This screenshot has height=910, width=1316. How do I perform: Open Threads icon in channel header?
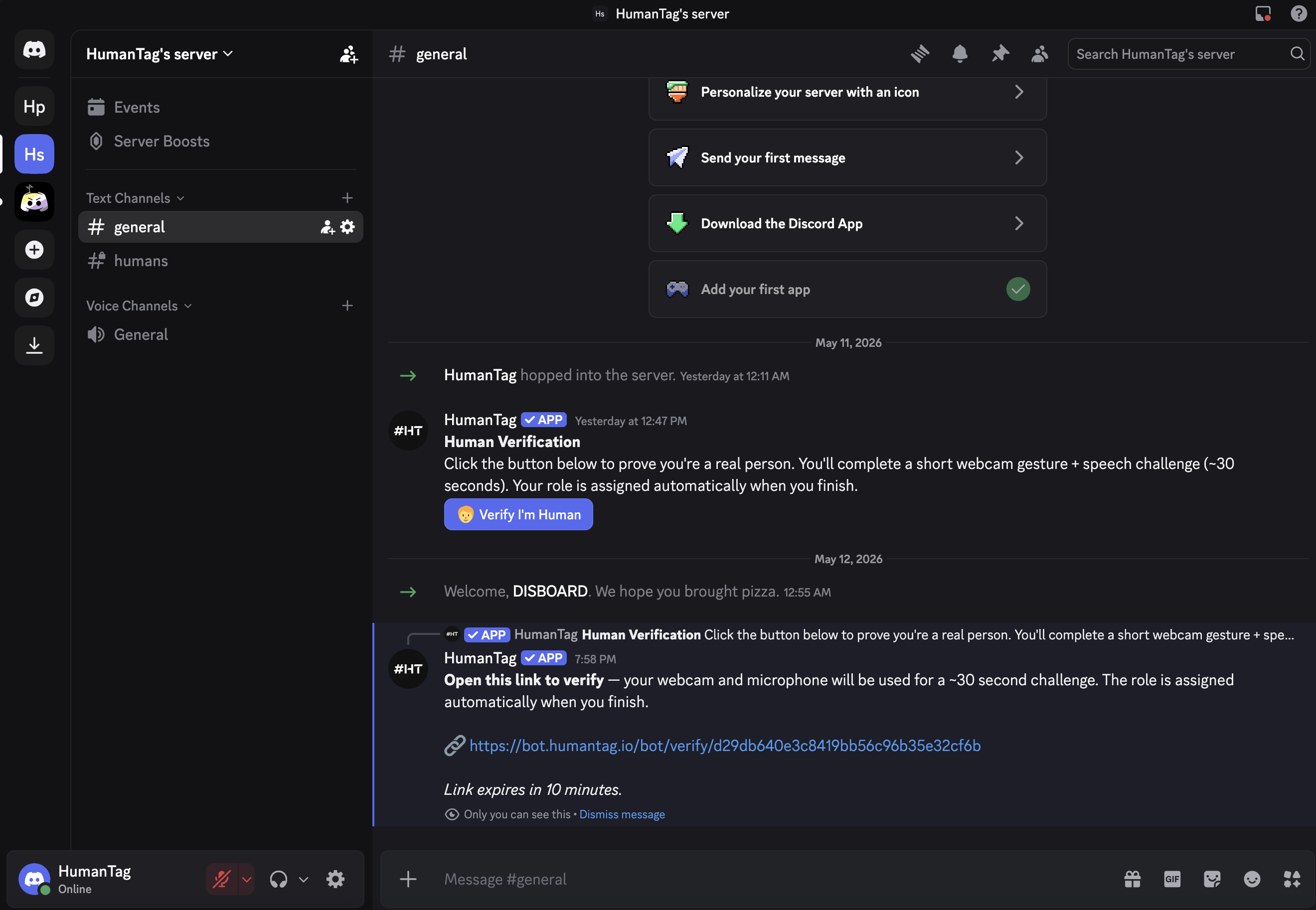[x=920, y=54]
